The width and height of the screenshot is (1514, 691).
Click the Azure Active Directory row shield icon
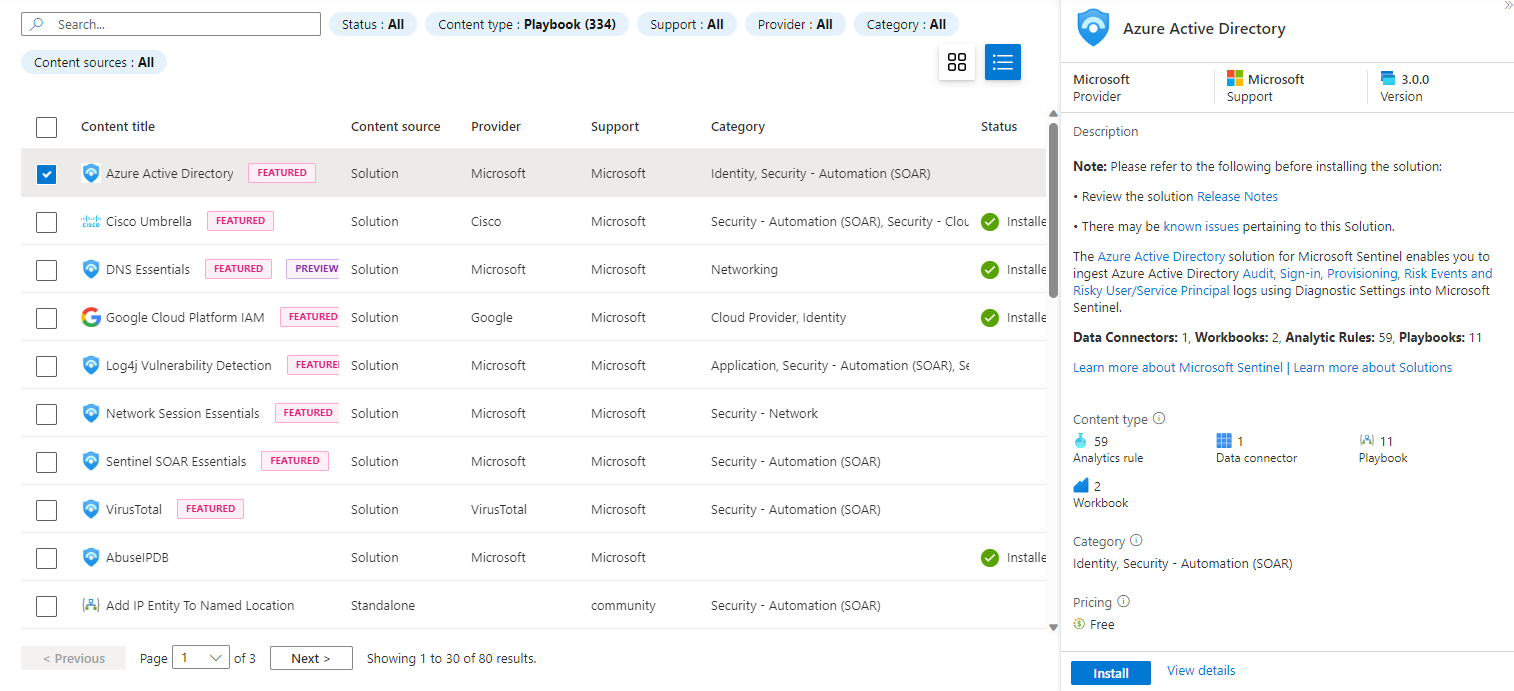91,173
